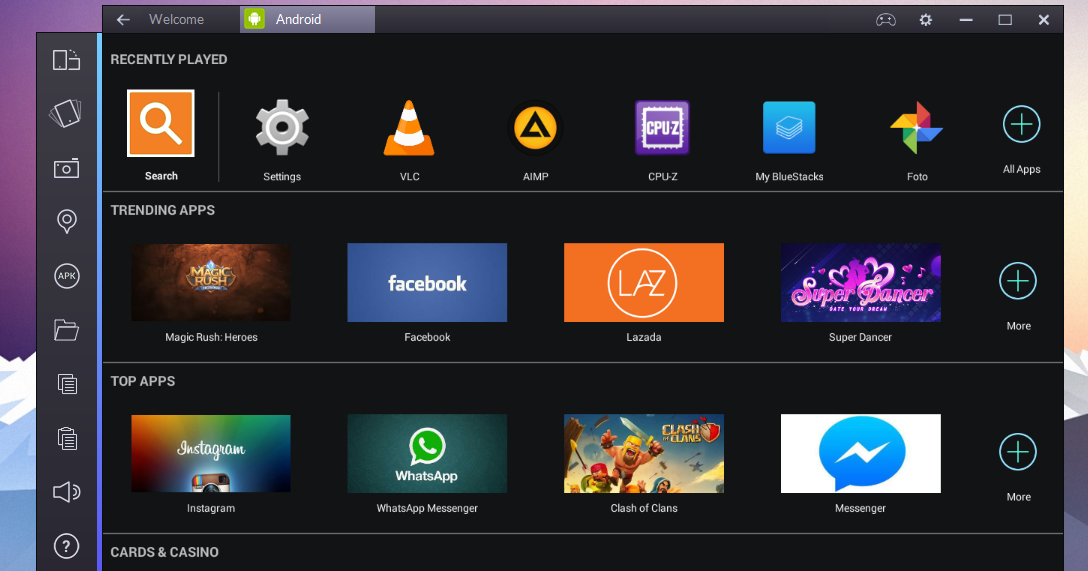Adjust volume via speaker sidebar icon
The height and width of the screenshot is (571, 1088).
[x=67, y=492]
